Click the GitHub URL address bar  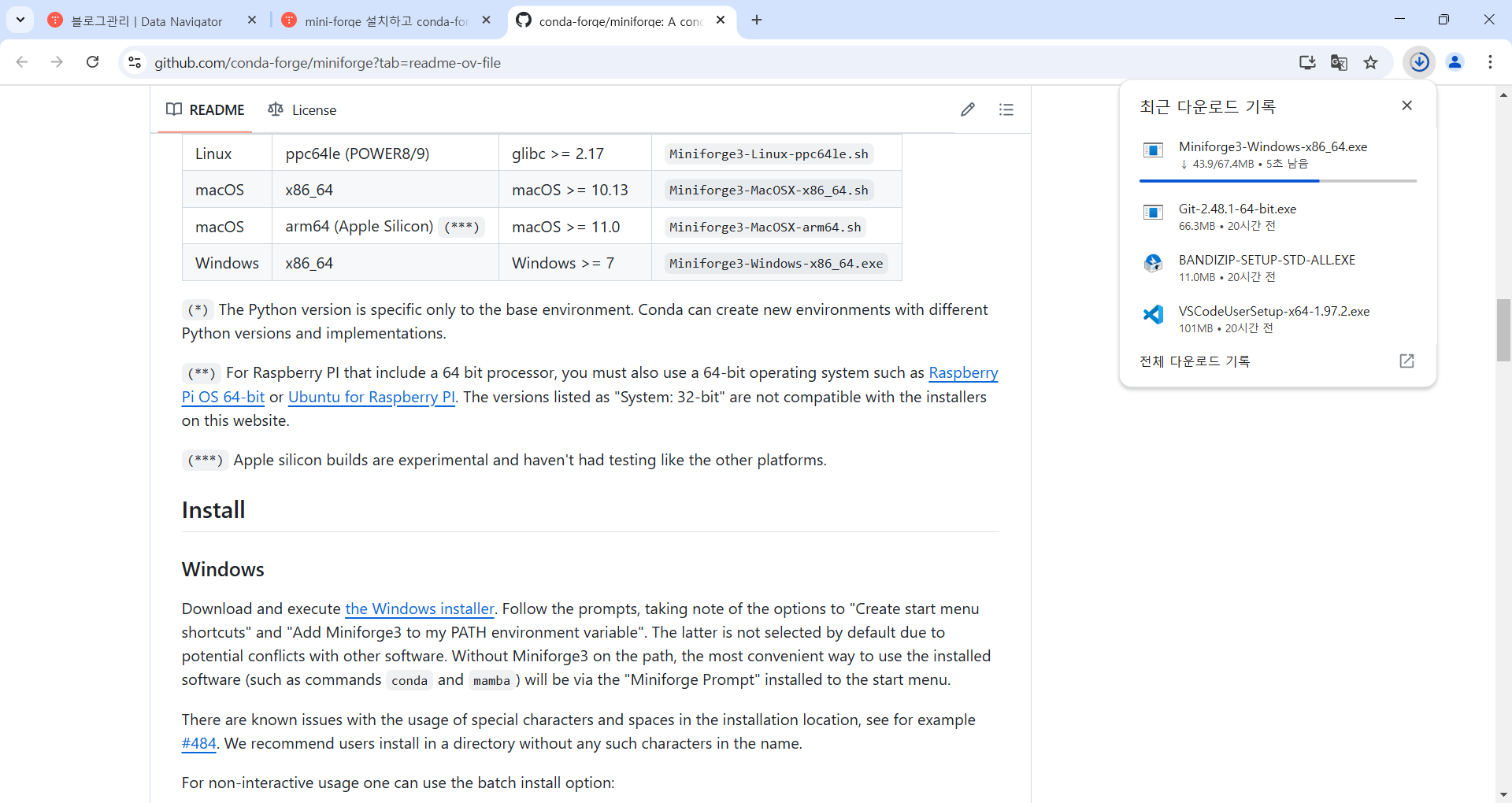click(x=709, y=62)
